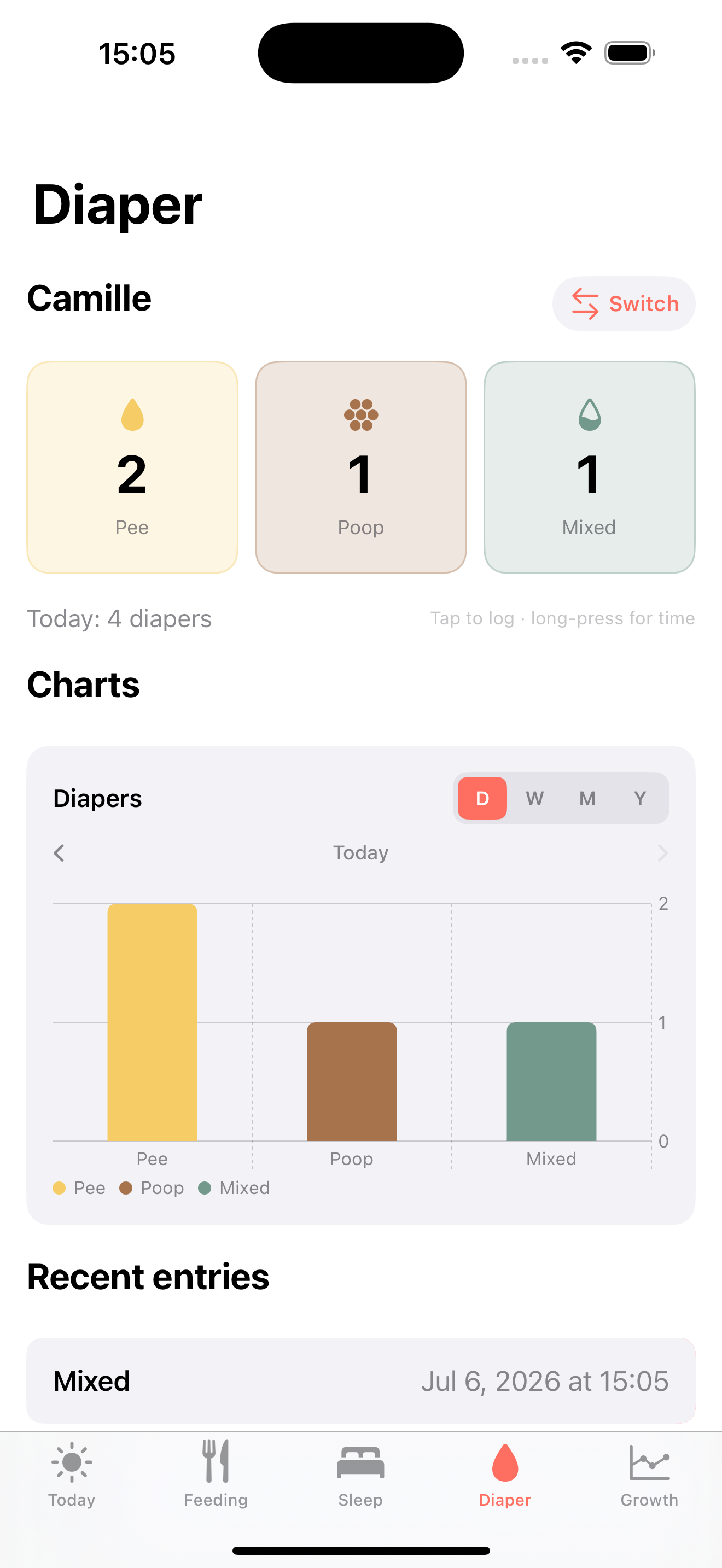Tap the 15:05 status bar clock
Image resolution: width=722 pixels, height=1568 pixels.
[x=137, y=54]
